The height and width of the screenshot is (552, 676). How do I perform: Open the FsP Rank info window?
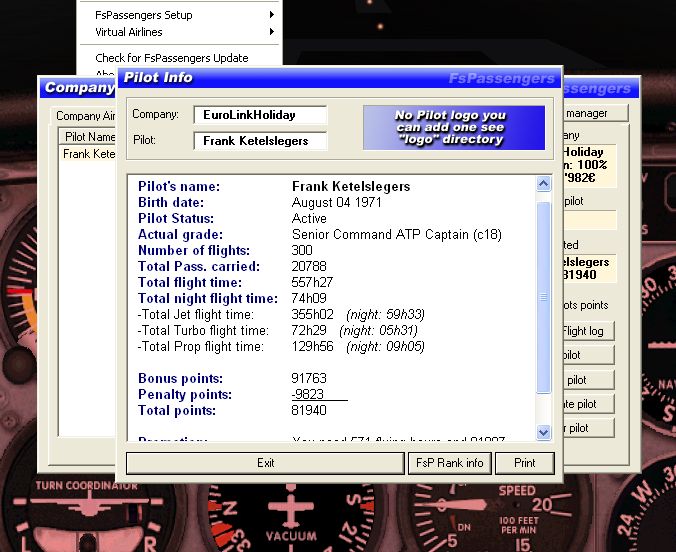pos(448,463)
